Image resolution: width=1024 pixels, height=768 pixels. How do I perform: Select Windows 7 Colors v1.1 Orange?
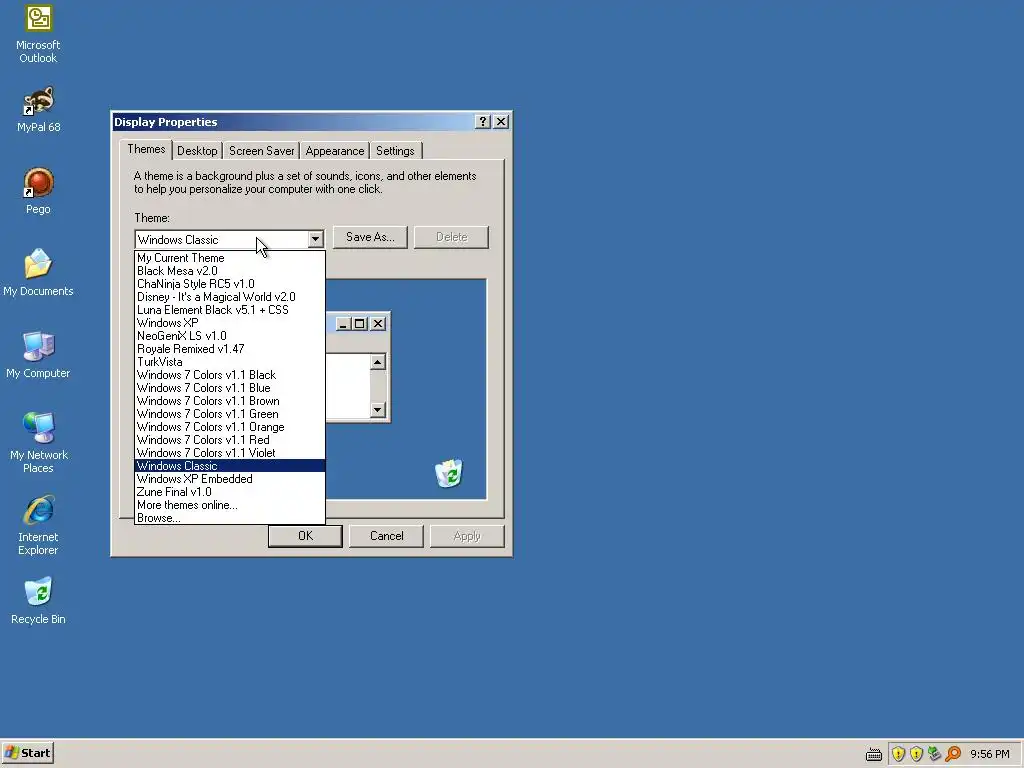tap(230, 427)
